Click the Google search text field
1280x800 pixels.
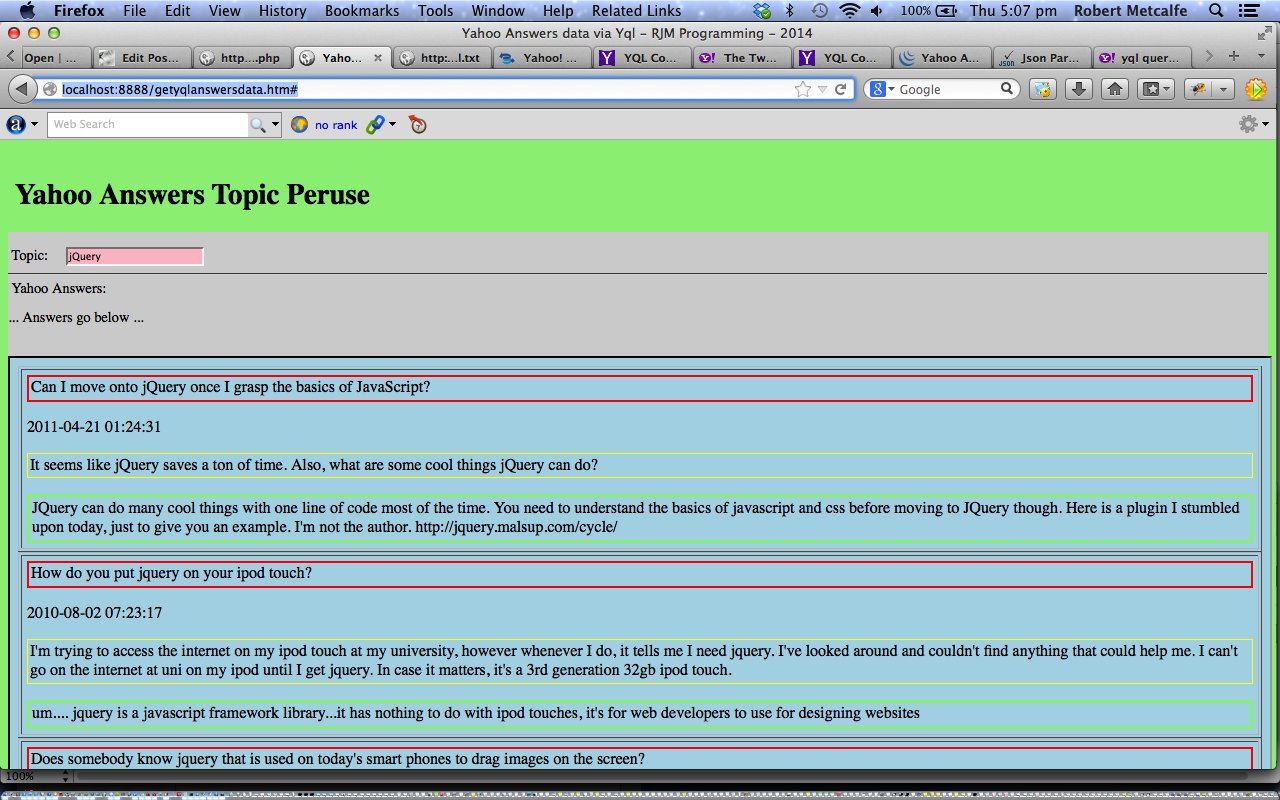(948, 90)
